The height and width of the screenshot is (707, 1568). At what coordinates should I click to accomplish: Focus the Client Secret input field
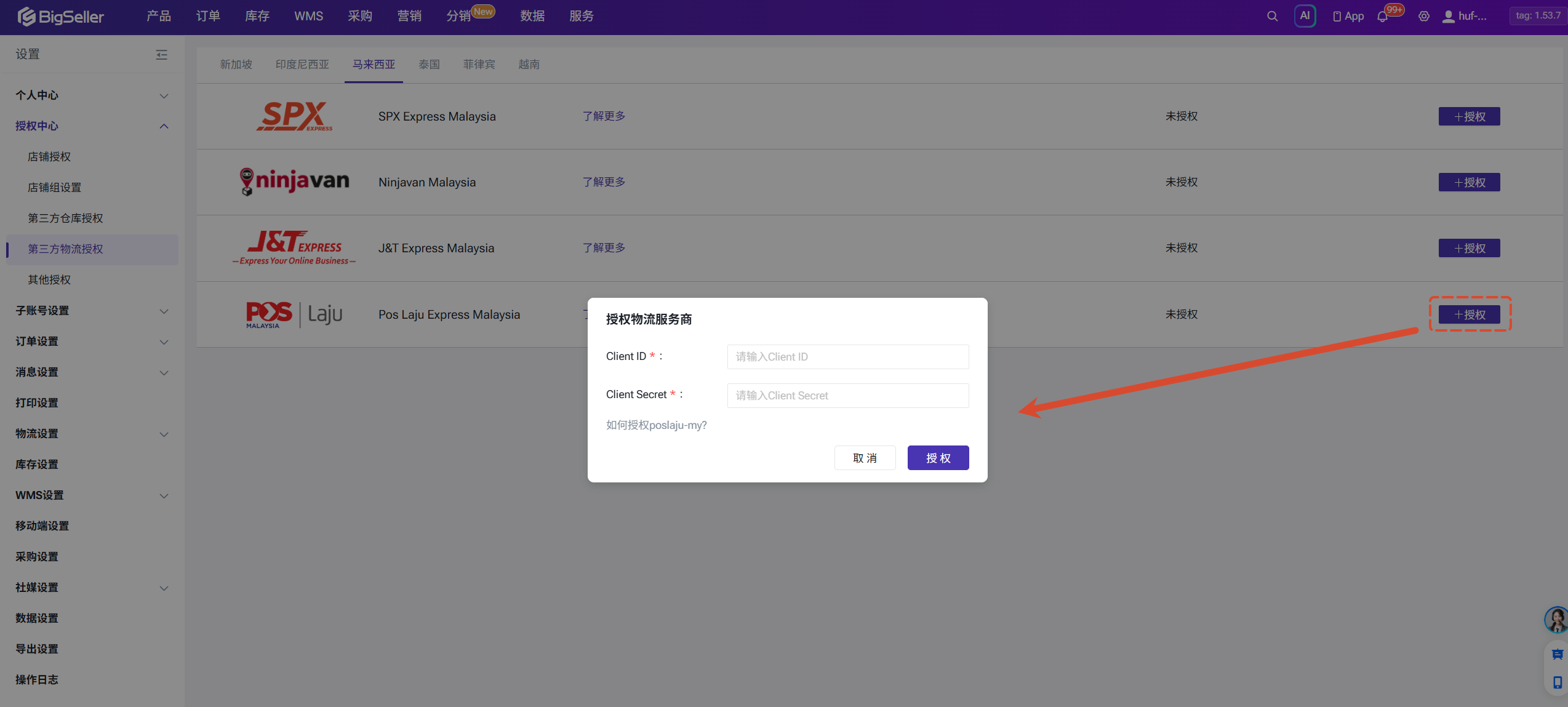coord(848,396)
